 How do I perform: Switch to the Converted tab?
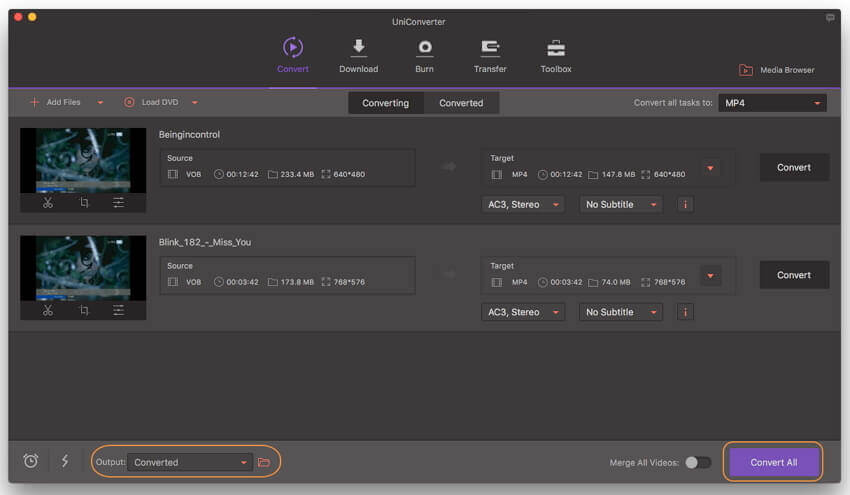[x=461, y=103]
